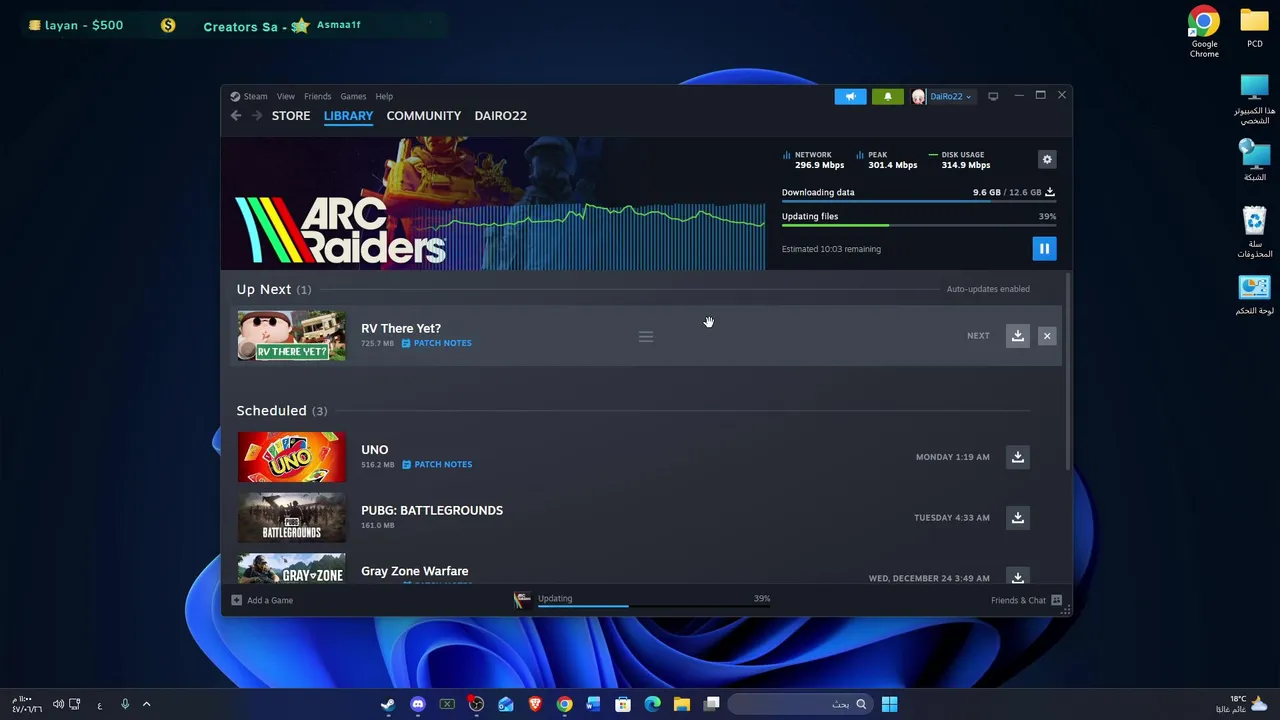1280x720 pixels.
Task: Open the Control Panel desktop icon
Action: pyautogui.click(x=1254, y=295)
